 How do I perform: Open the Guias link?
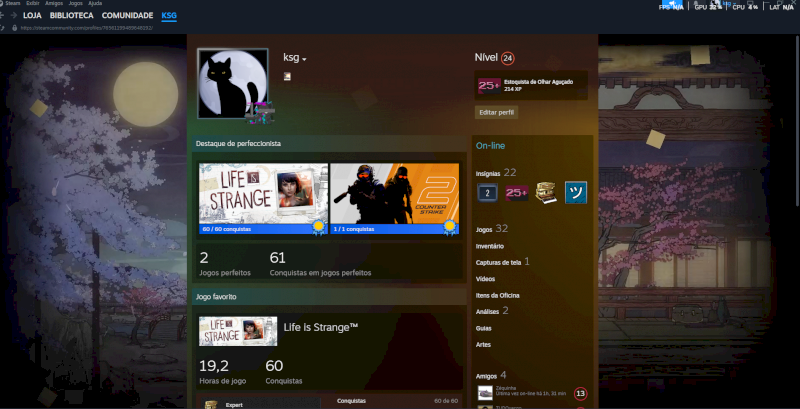pos(483,328)
